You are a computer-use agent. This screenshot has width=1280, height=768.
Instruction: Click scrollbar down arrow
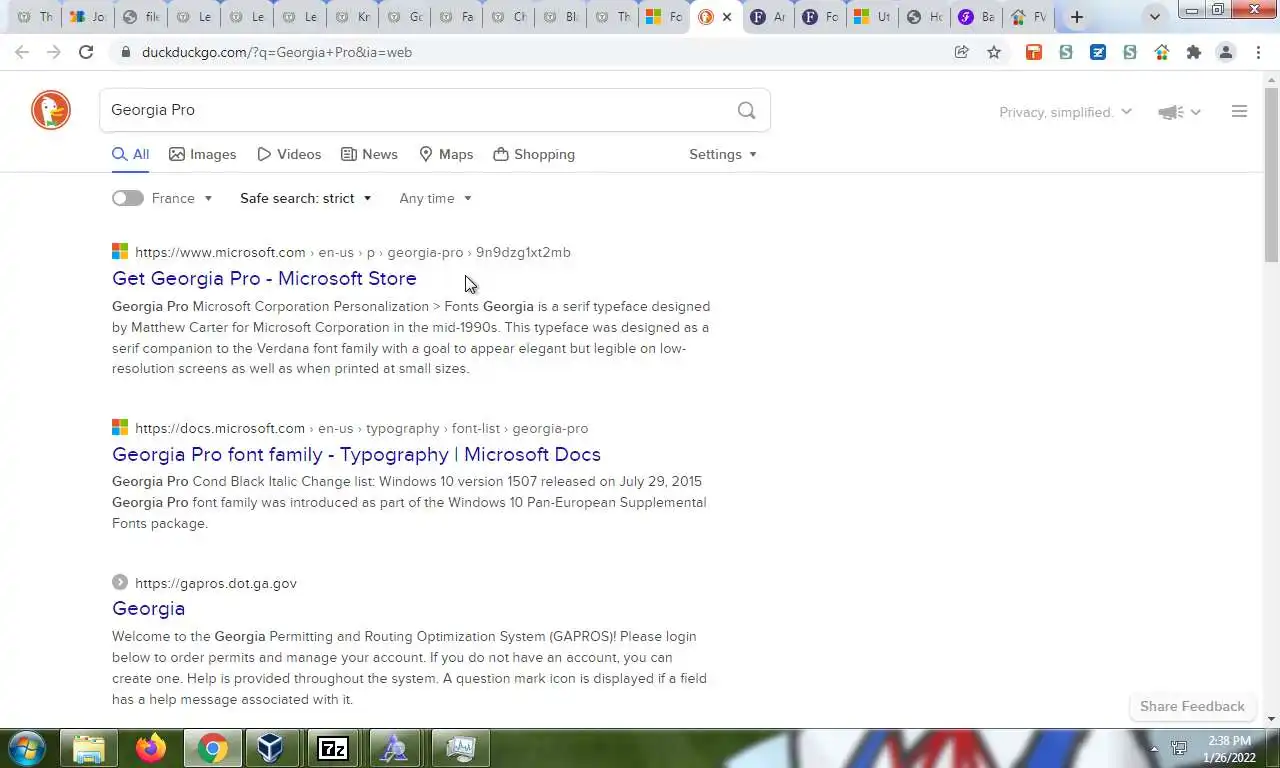click(1271, 719)
